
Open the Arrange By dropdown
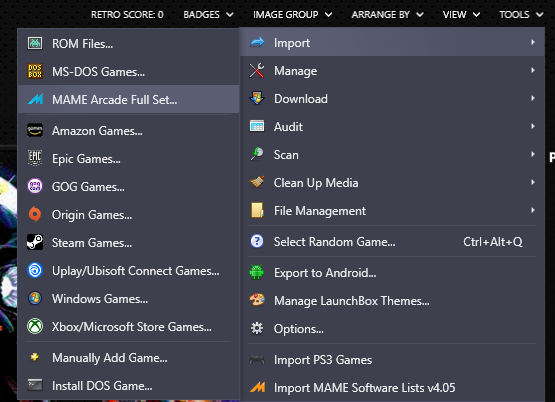(387, 15)
